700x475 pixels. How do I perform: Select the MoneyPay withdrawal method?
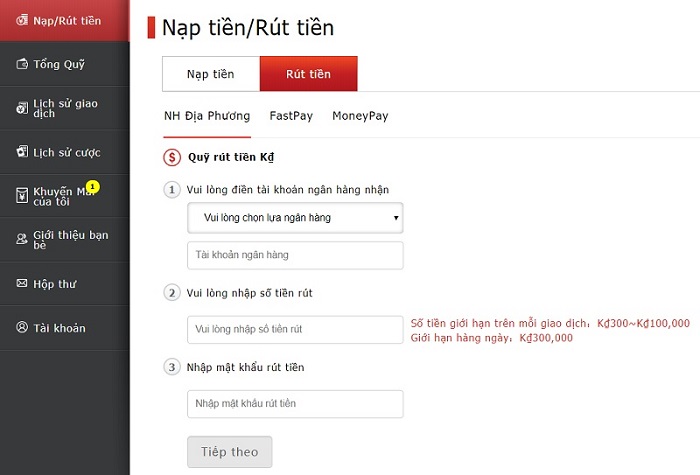[360, 116]
